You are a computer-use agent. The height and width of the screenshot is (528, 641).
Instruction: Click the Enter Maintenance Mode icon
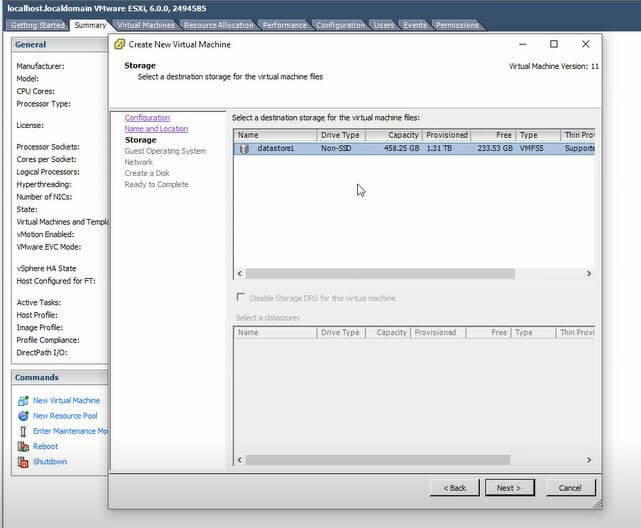coord(23,431)
